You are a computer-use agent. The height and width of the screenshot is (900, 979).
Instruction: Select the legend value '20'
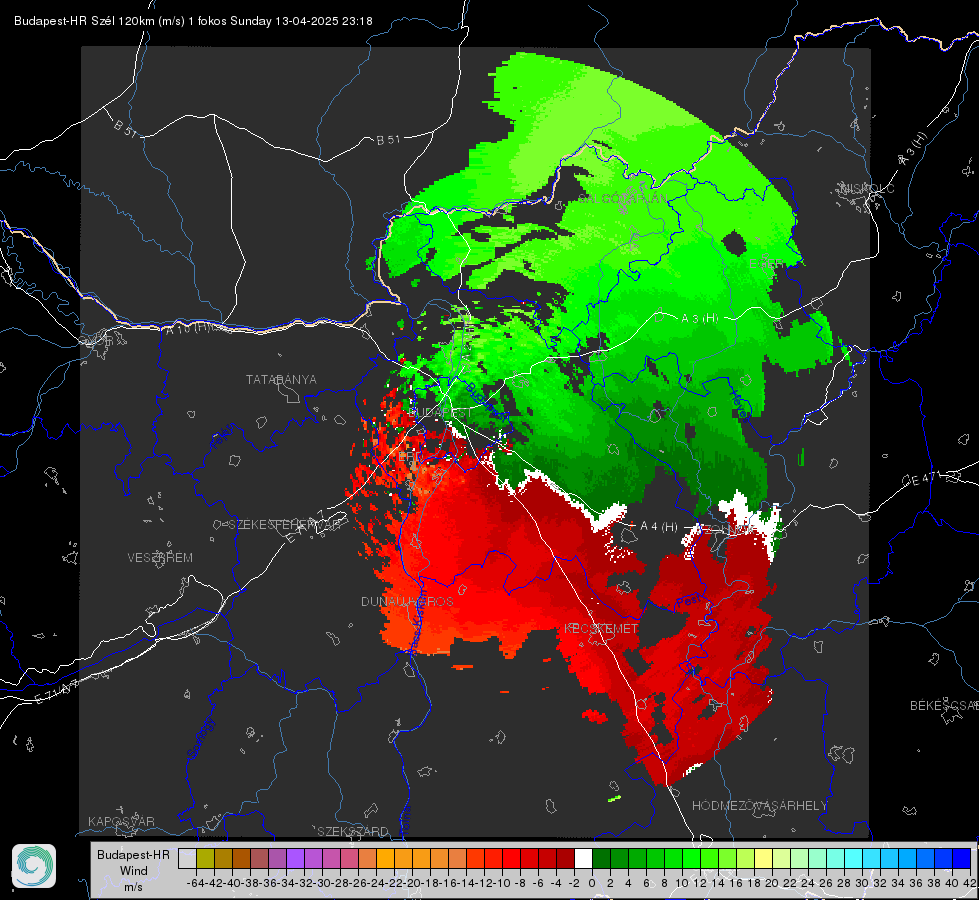click(772, 883)
